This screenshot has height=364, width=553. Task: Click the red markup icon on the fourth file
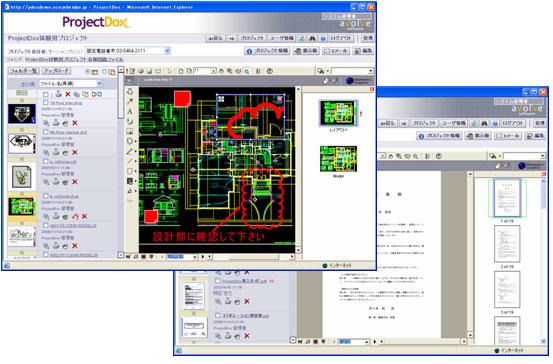pyautogui.click(x=75, y=216)
